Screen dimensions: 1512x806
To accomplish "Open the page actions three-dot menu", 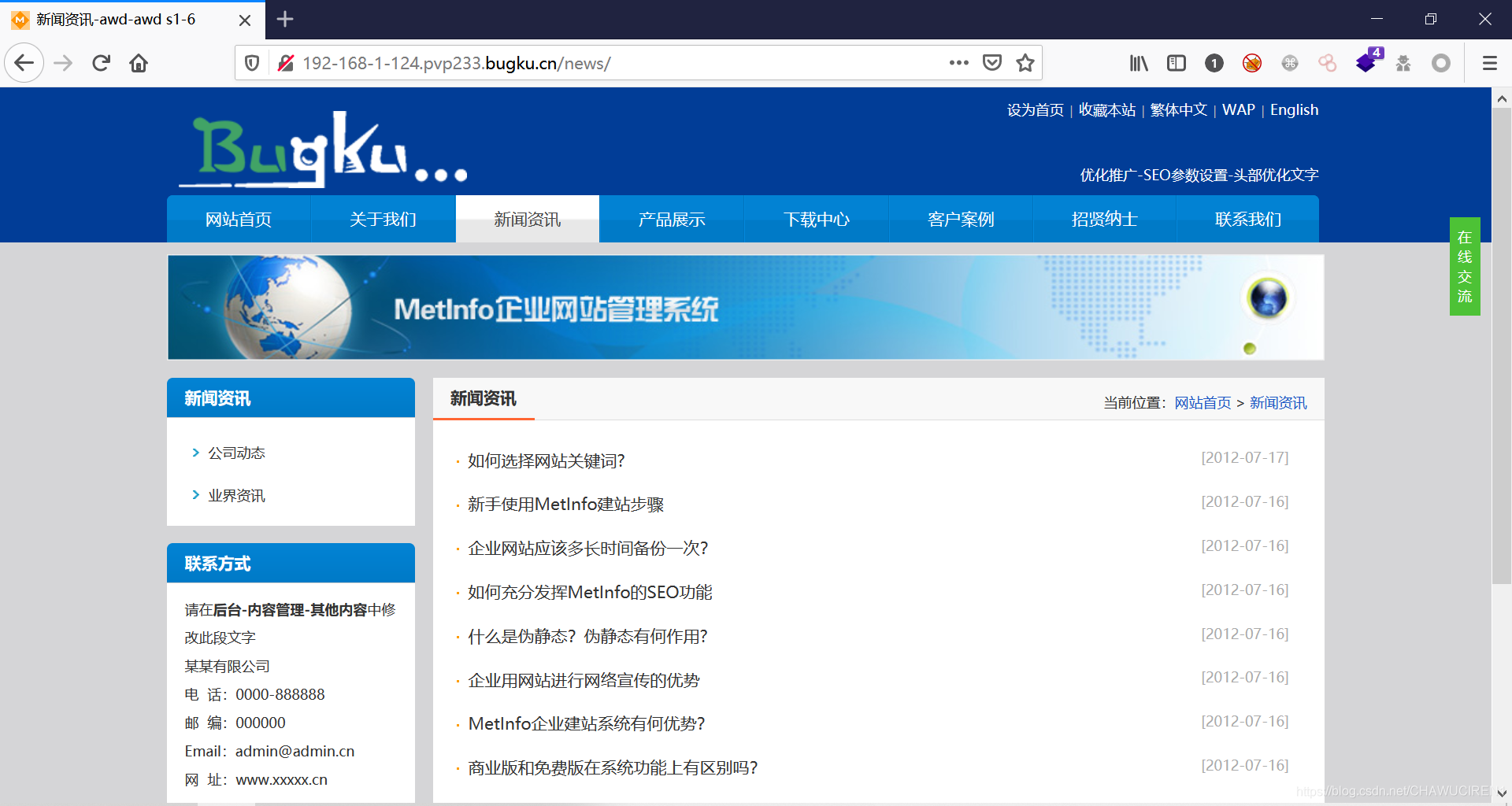I will tap(958, 62).
